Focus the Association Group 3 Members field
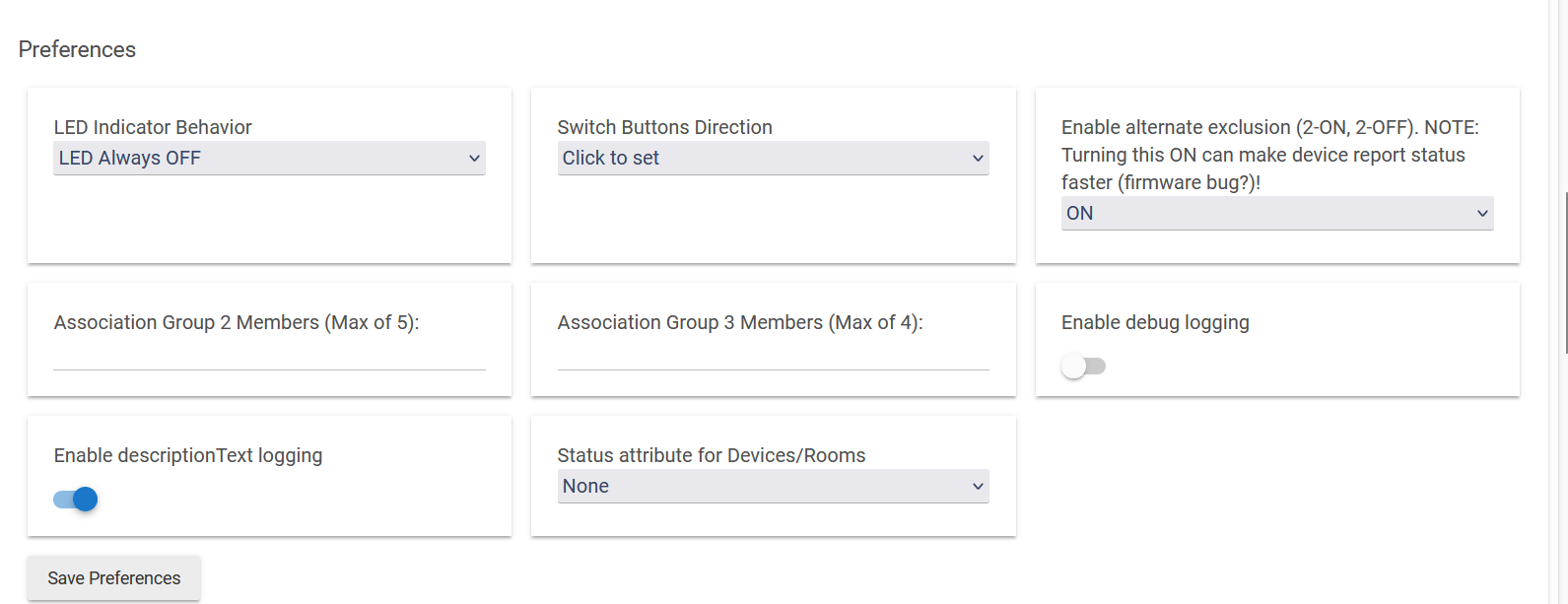This screenshot has height=604, width=1568. 773,356
